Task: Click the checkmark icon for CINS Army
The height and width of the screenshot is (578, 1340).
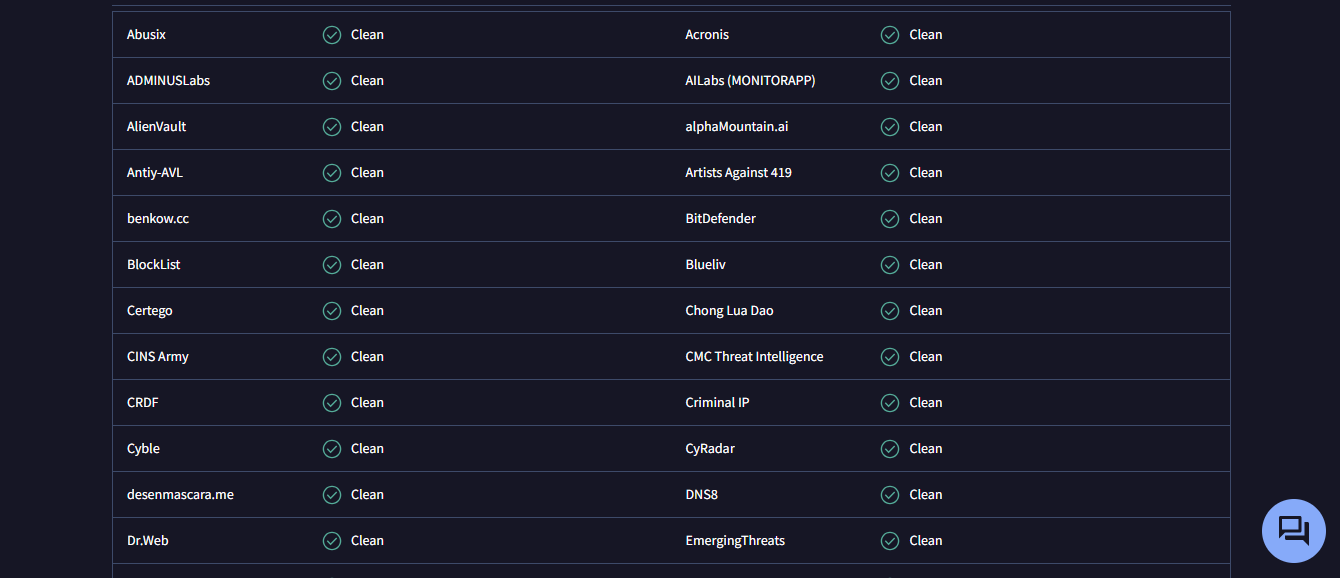Action: click(332, 357)
